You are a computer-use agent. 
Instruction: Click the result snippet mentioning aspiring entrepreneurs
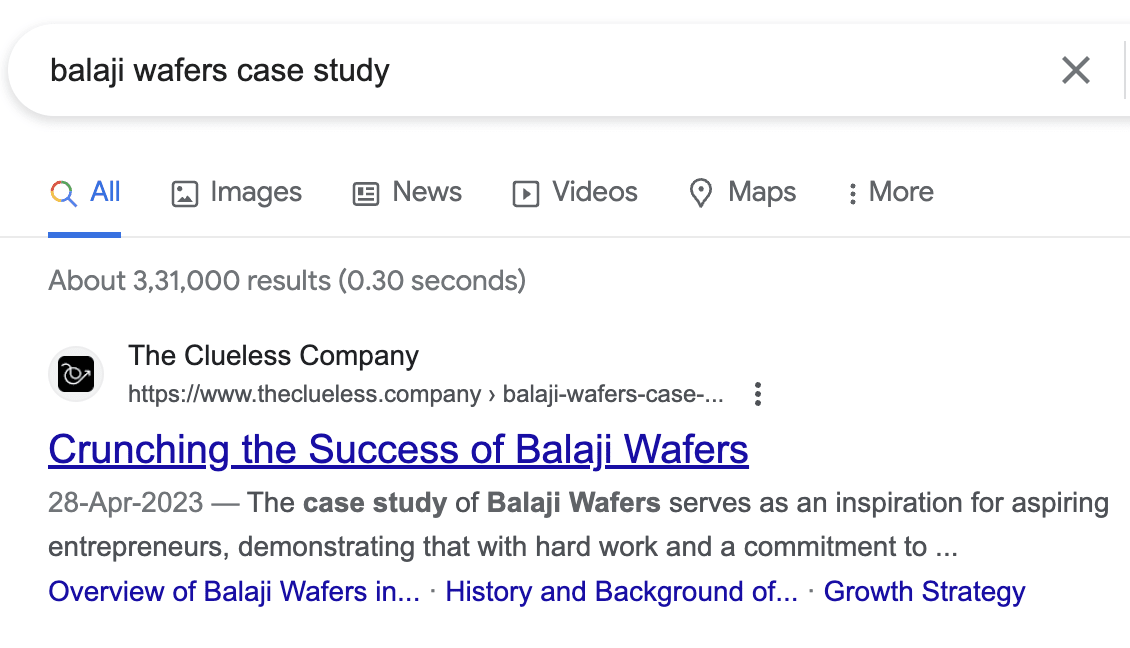tap(600, 525)
